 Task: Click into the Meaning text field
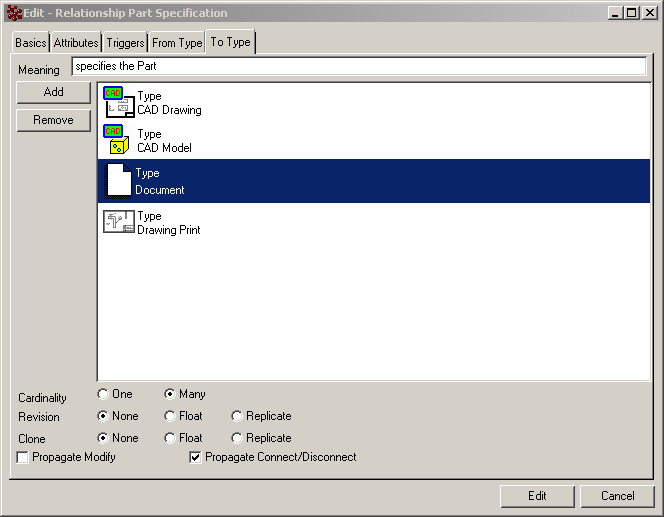pyautogui.click(x=359, y=66)
